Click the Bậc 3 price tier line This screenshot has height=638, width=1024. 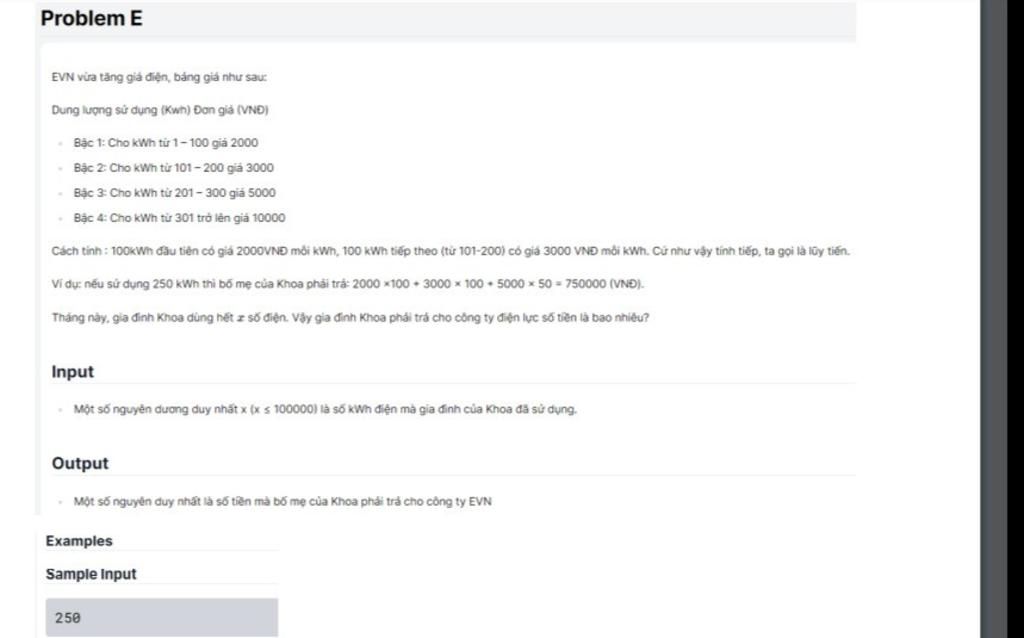click(174, 193)
